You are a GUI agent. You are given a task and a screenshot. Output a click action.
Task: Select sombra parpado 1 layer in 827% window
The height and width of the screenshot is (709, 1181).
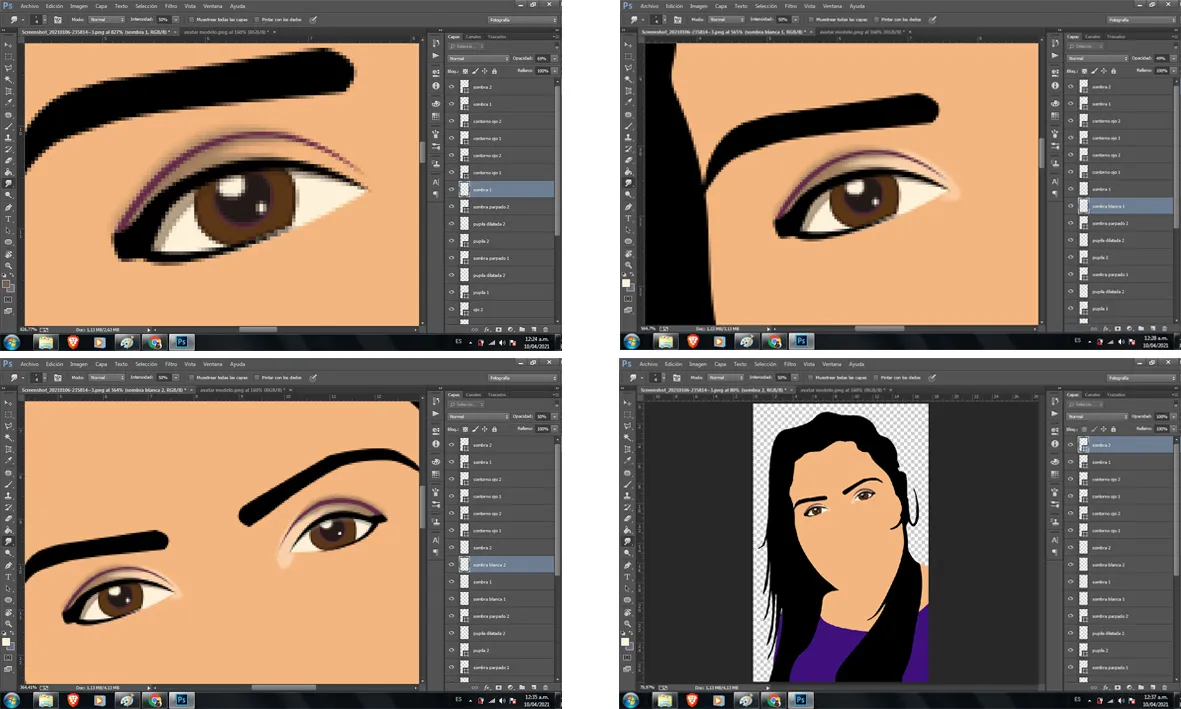coord(502,258)
